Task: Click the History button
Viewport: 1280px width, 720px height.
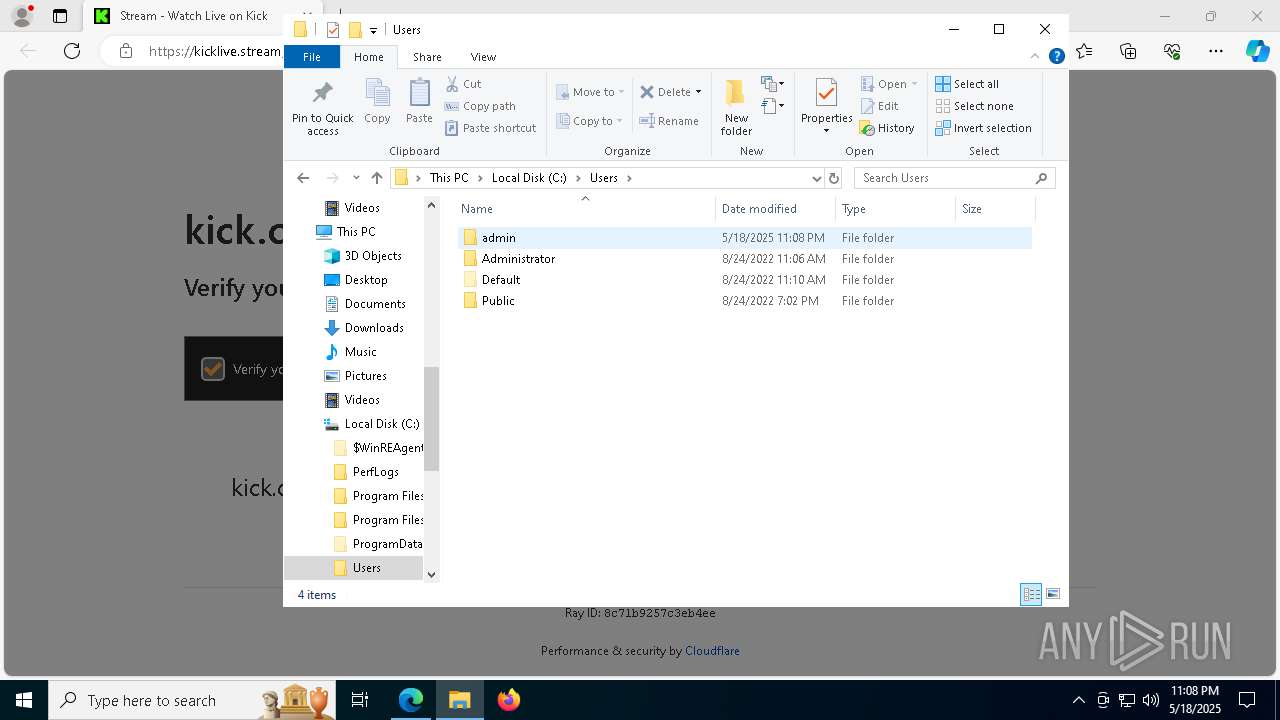Action: pyautogui.click(x=887, y=128)
